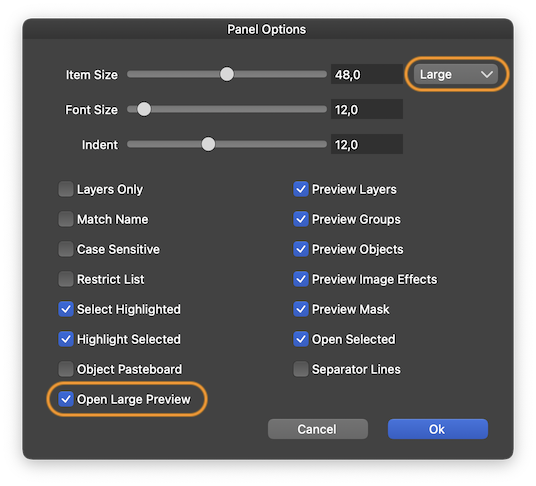
Task: Turn off Preview Objects checkbox
Action: 301,249
